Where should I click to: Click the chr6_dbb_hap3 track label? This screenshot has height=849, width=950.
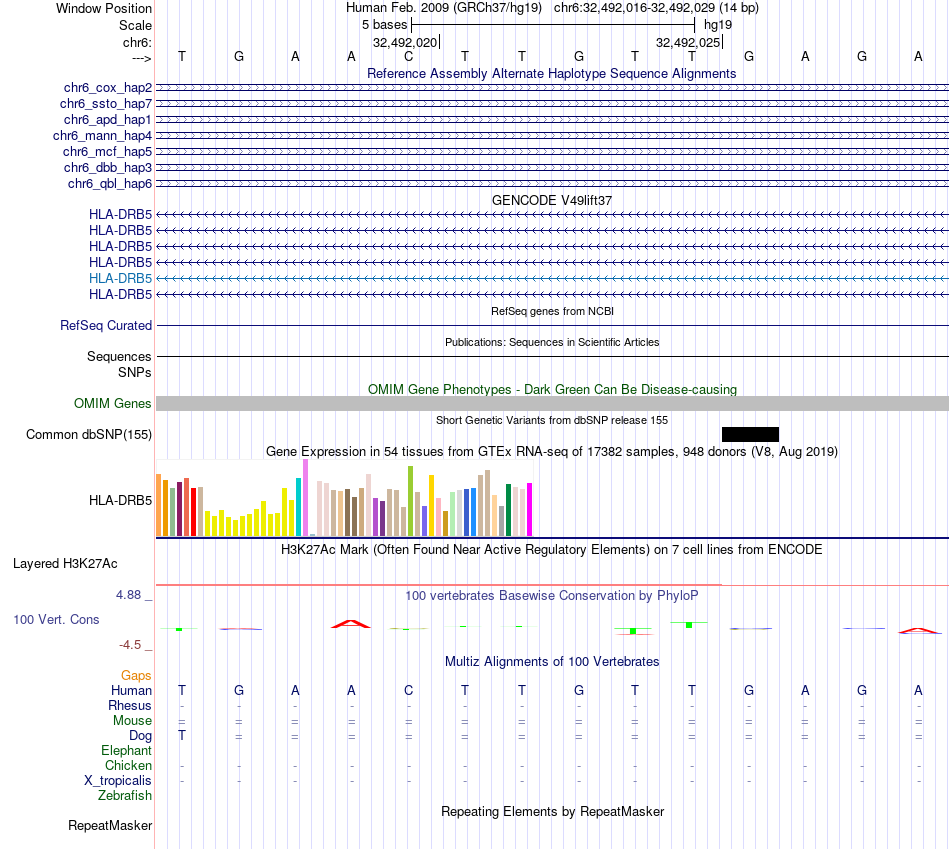(108, 167)
